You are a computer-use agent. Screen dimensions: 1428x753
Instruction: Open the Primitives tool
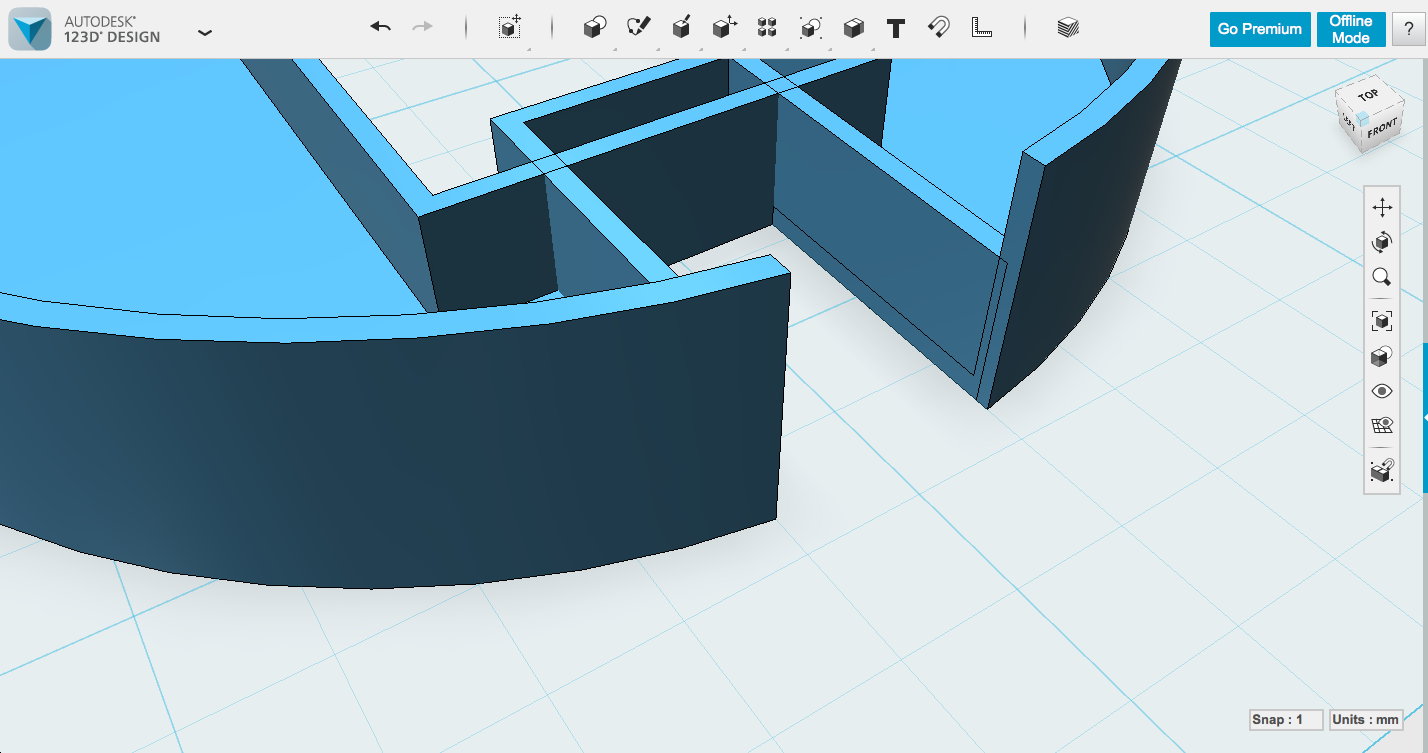click(x=594, y=28)
